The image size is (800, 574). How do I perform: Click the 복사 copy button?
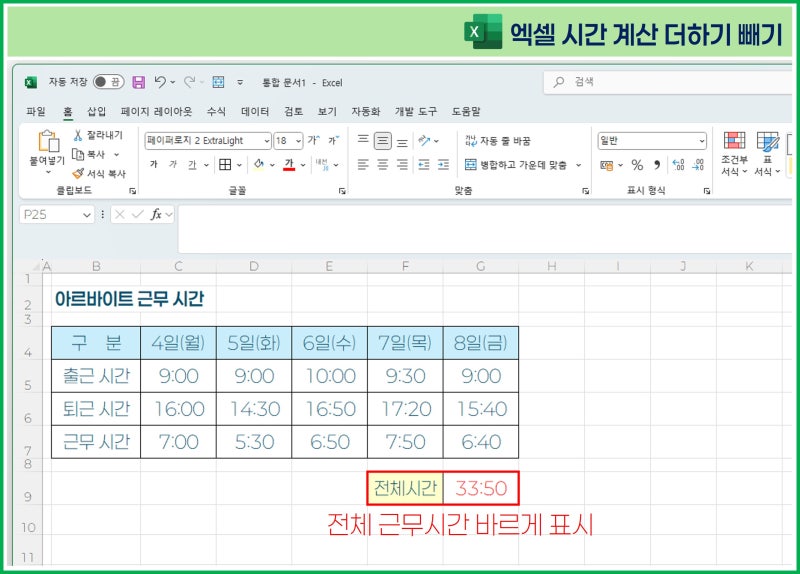[89, 154]
